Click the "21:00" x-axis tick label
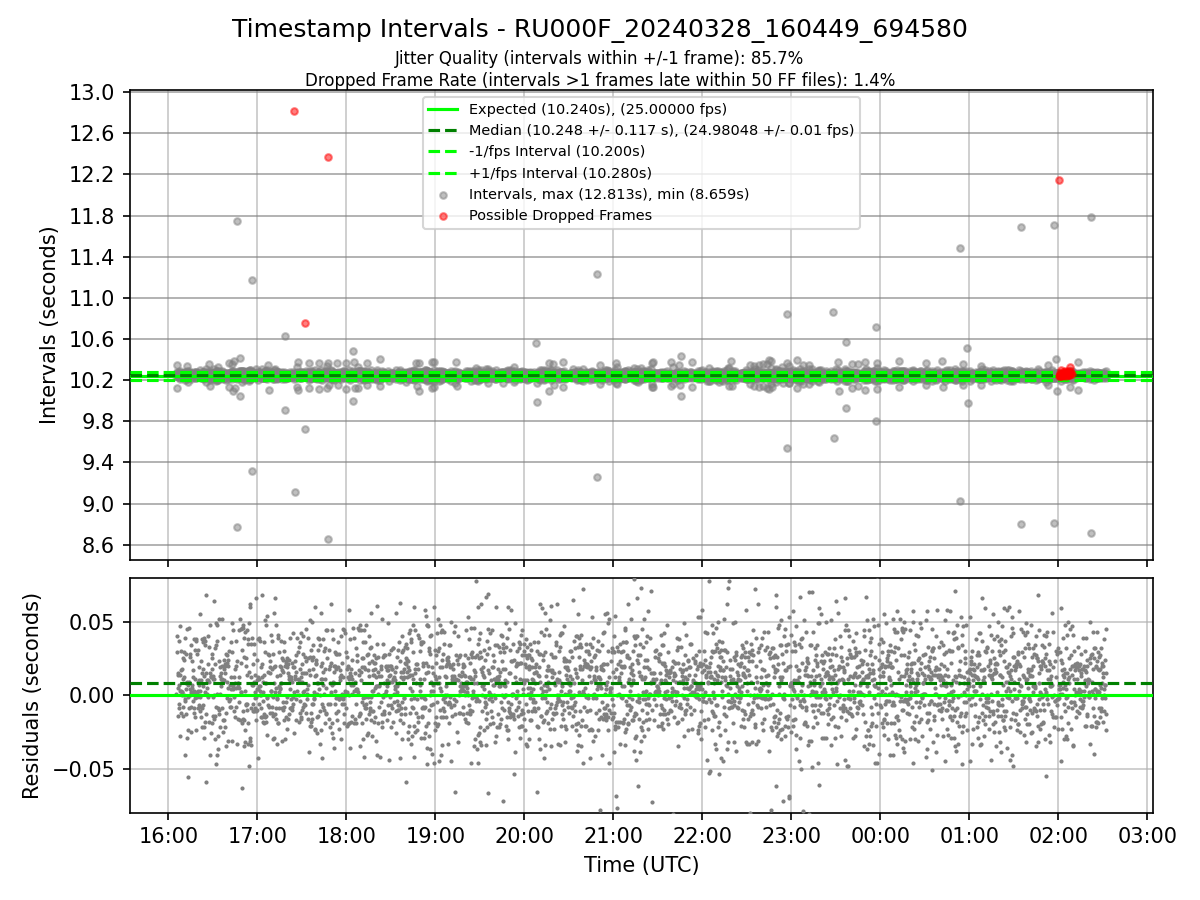This screenshot has height=900, width=1200. (613, 835)
